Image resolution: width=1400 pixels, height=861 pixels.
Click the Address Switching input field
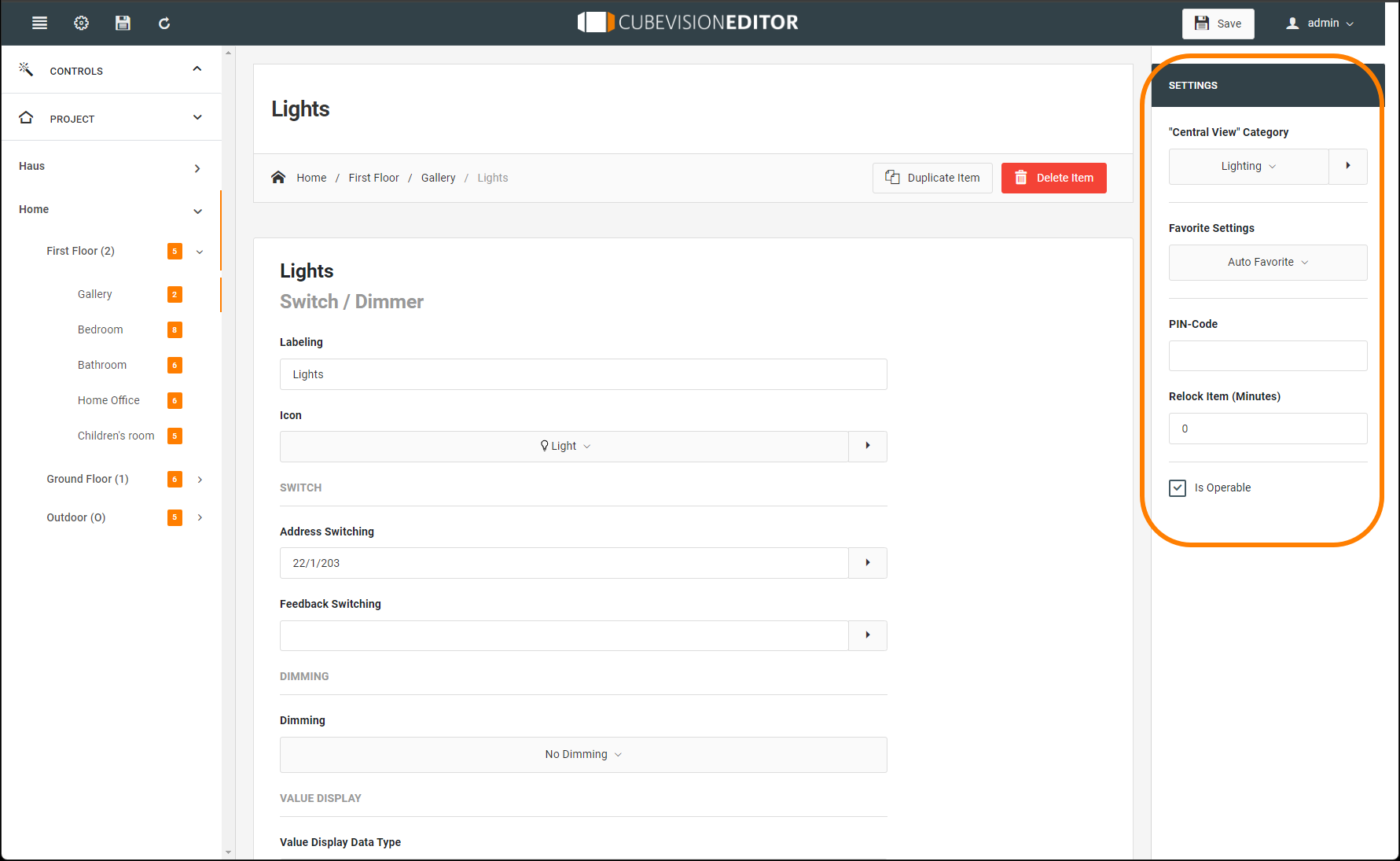[x=564, y=563]
